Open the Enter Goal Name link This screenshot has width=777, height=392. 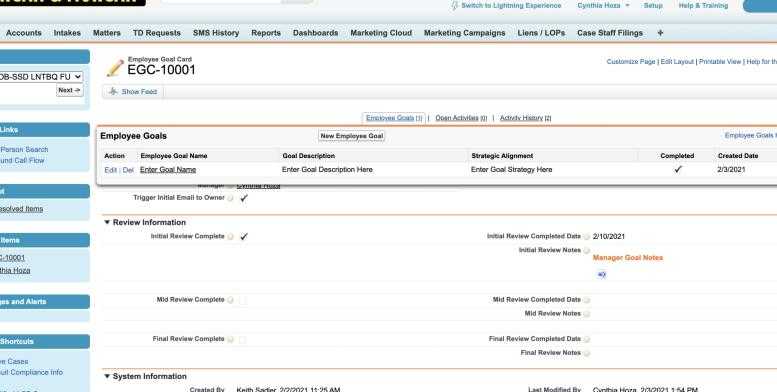click(168, 169)
